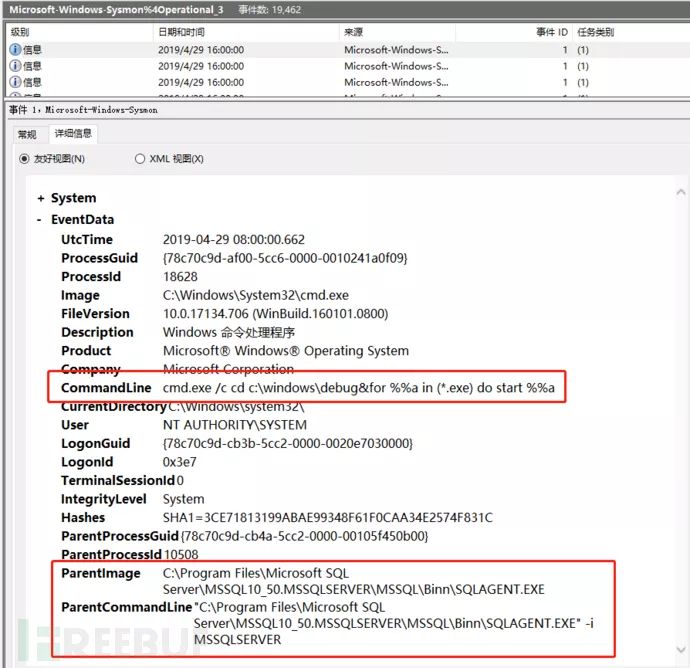Switch to the 常规 tab

pos(27,134)
